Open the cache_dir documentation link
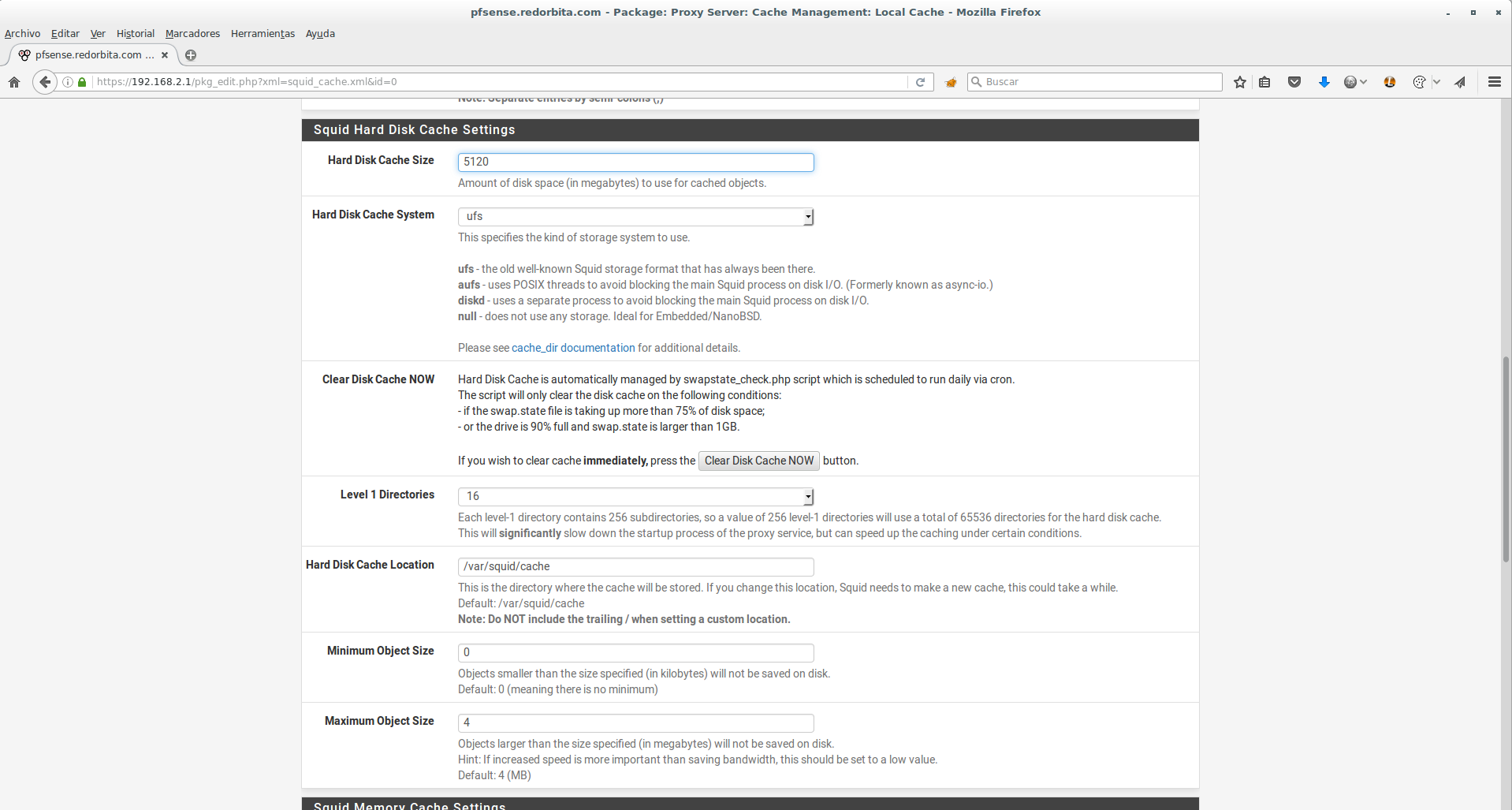The width and height of the screenshot is (1512, 810). point(573,348)
